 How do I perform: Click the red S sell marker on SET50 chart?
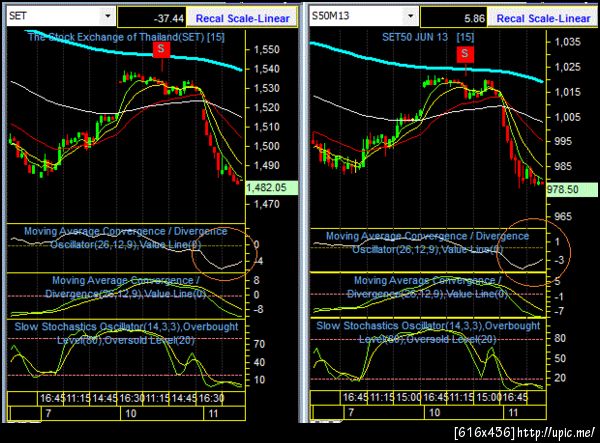tap(465, 54)
